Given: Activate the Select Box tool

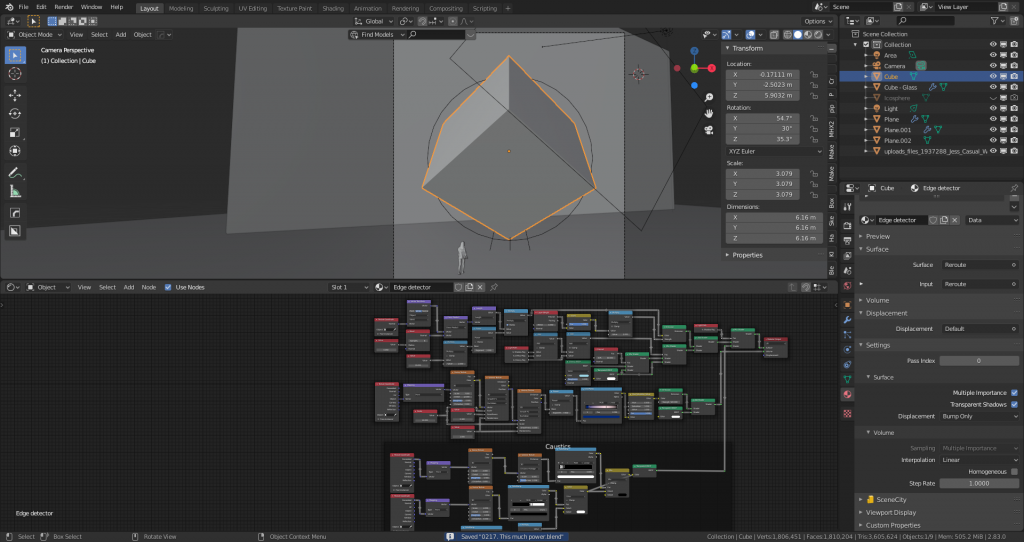Looking at the screenshot, I should point(14,55).
